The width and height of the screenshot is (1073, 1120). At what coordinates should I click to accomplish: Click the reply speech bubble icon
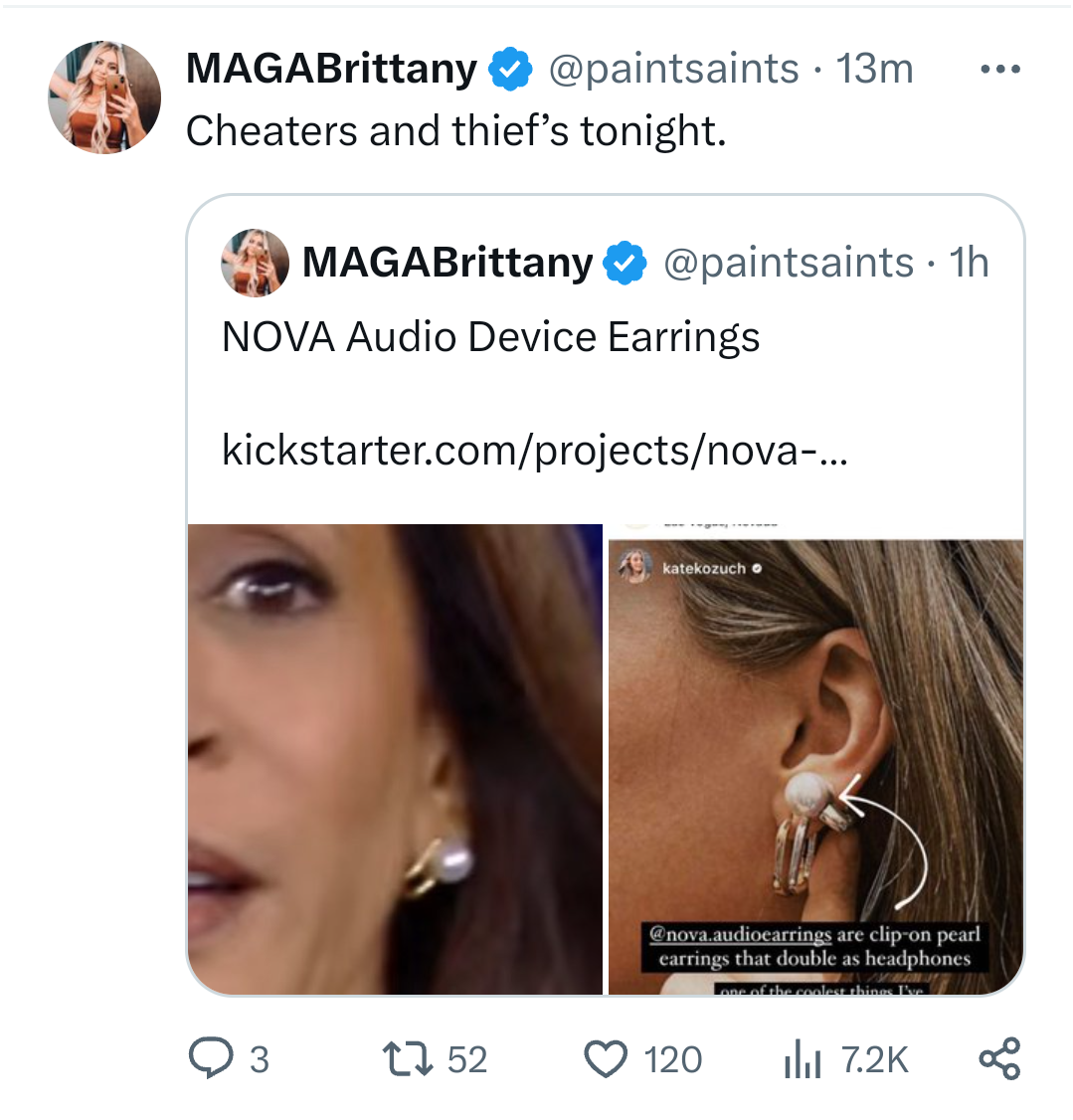209,1058
